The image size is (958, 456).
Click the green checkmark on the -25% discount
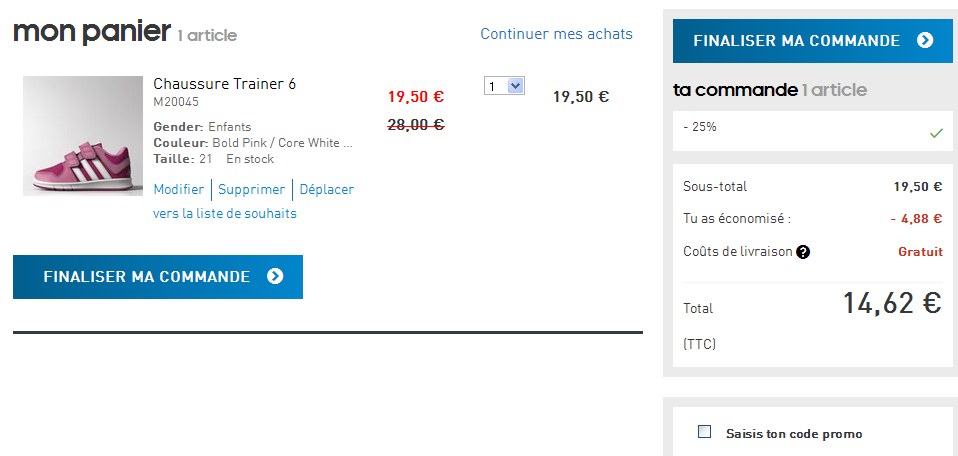click(935, 132)
